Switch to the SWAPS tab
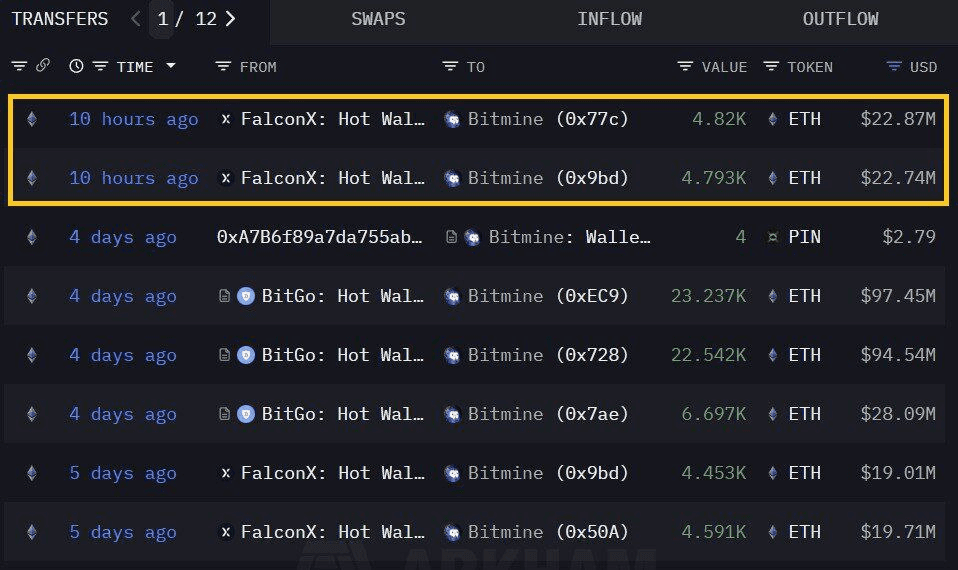 click(x=378, y=19)
